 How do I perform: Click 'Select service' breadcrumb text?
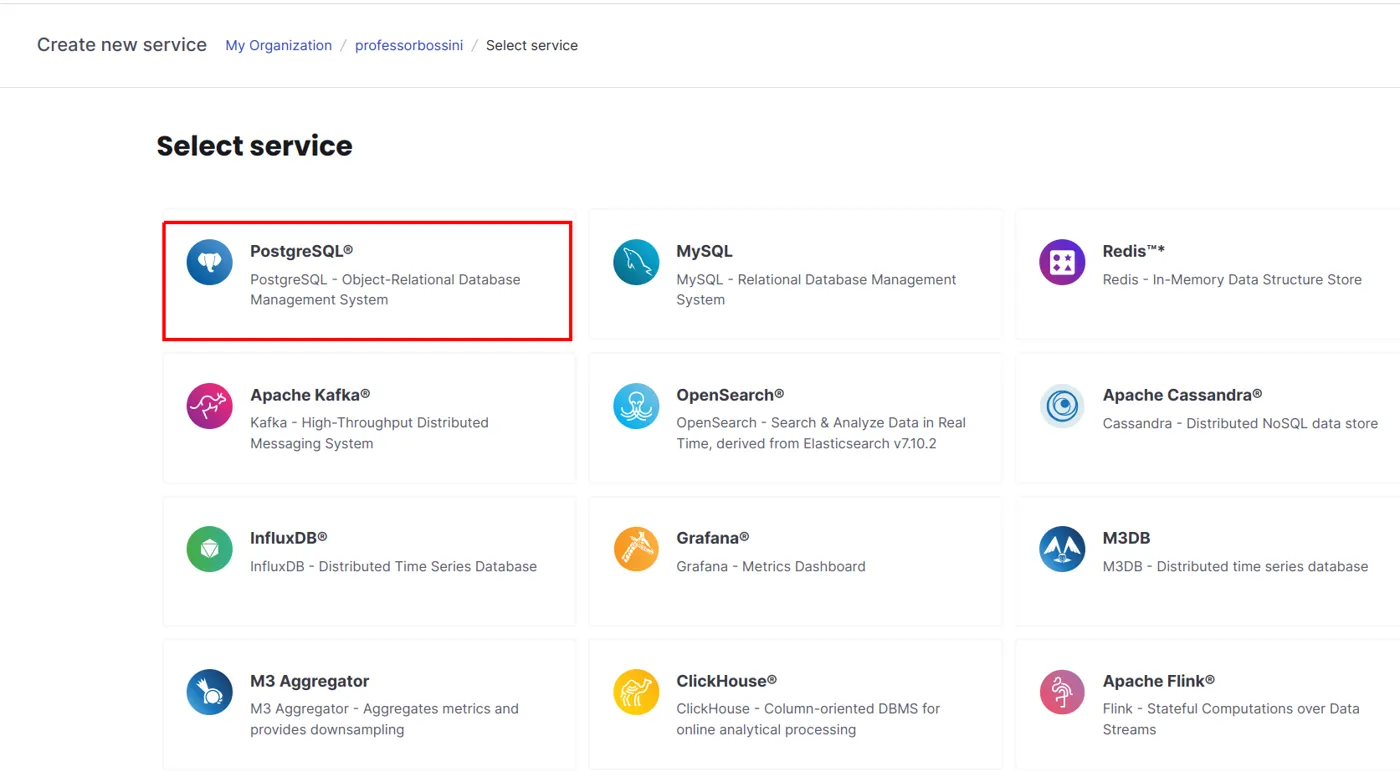532,45
